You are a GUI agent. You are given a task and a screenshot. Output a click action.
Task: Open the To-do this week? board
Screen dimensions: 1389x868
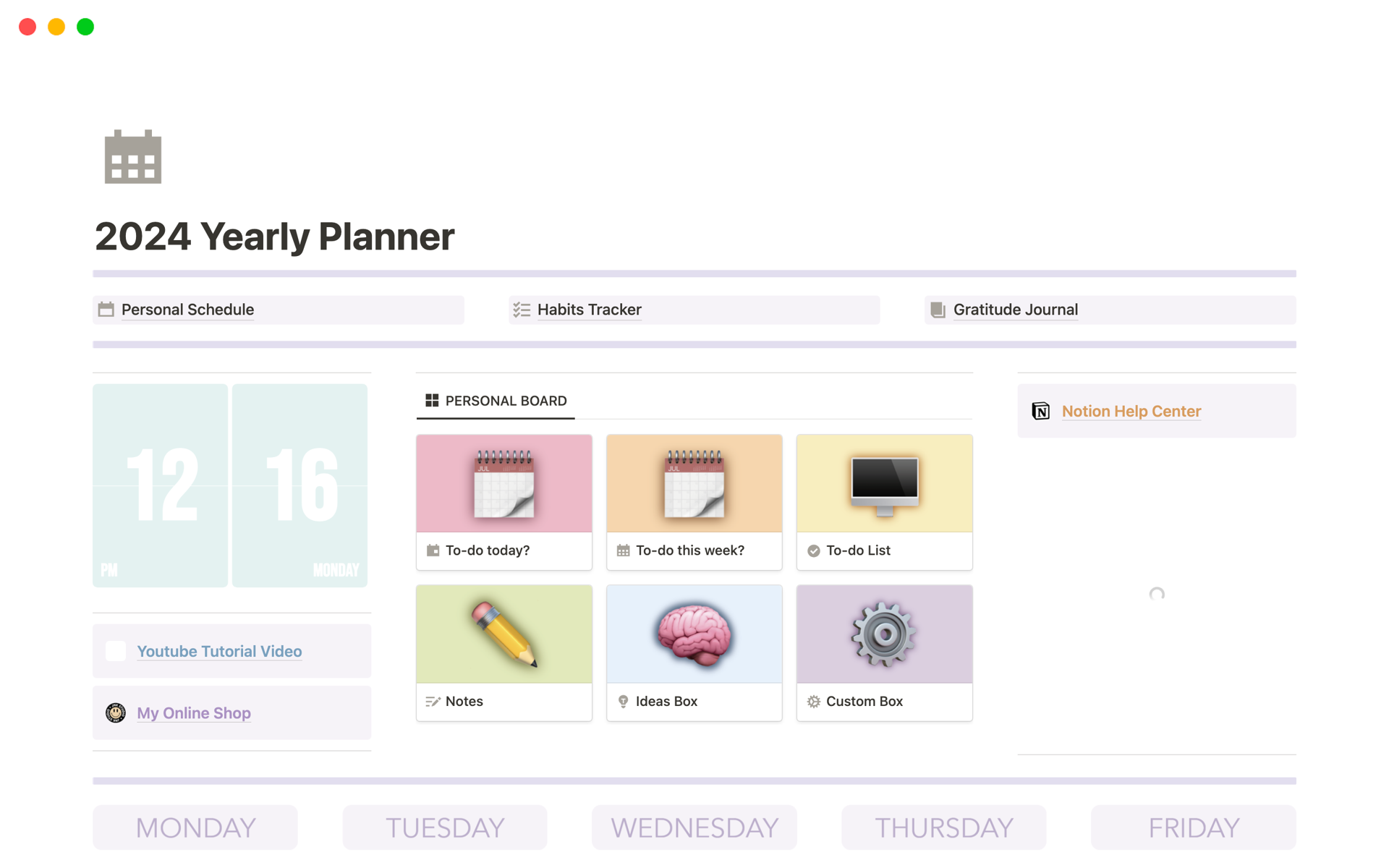pyautogui.click(x=695, y=500)
